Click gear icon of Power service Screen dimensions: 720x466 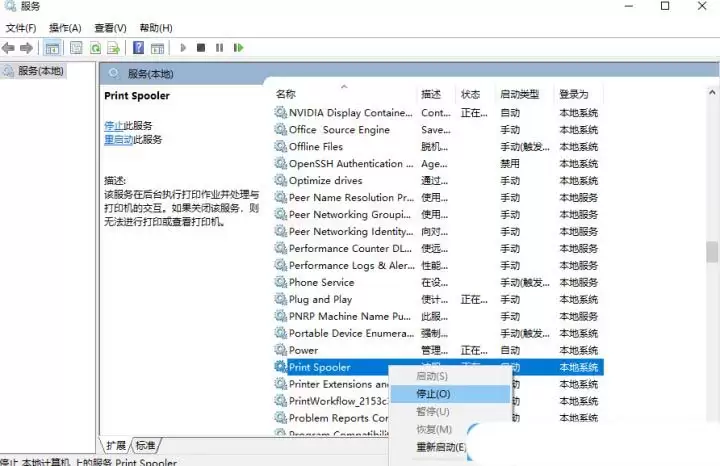coord(281,350)
